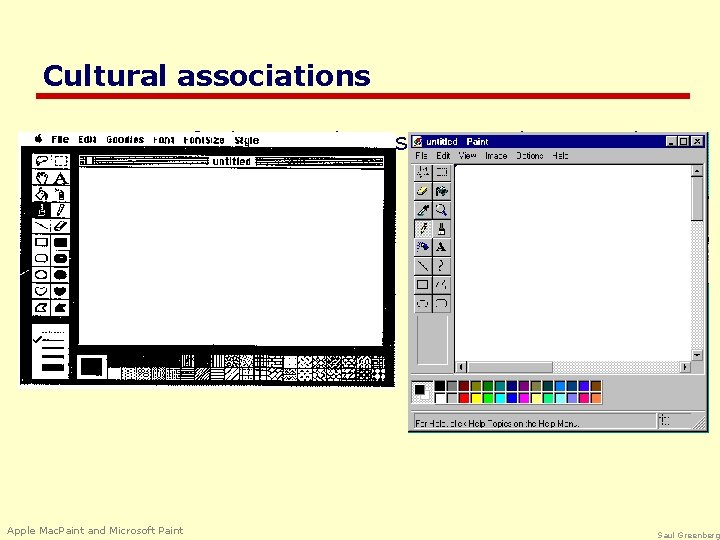Select the Line tool in MacPaint
The width and height of the screenshot is (720, 540).
[42, 226]
